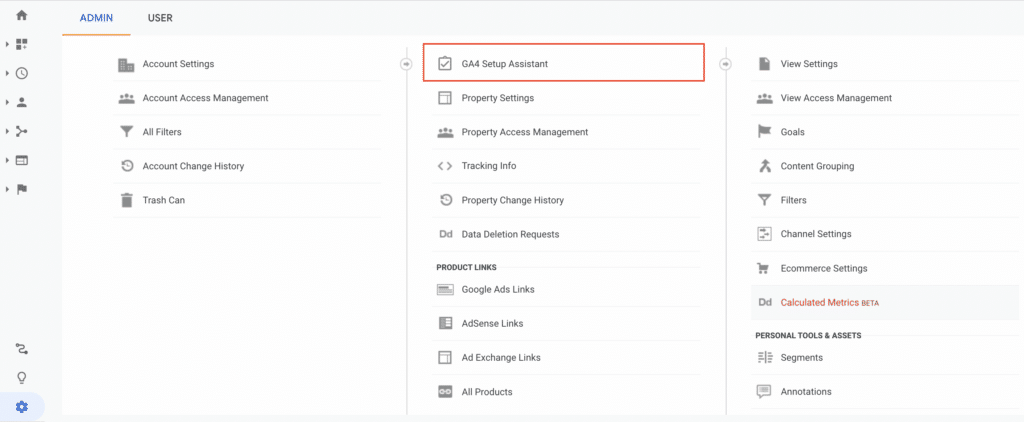Image resolution: width=1024 pixels, height=422 pixels.
Task: Click the Admin gear icon
Action: coord(22,407)
